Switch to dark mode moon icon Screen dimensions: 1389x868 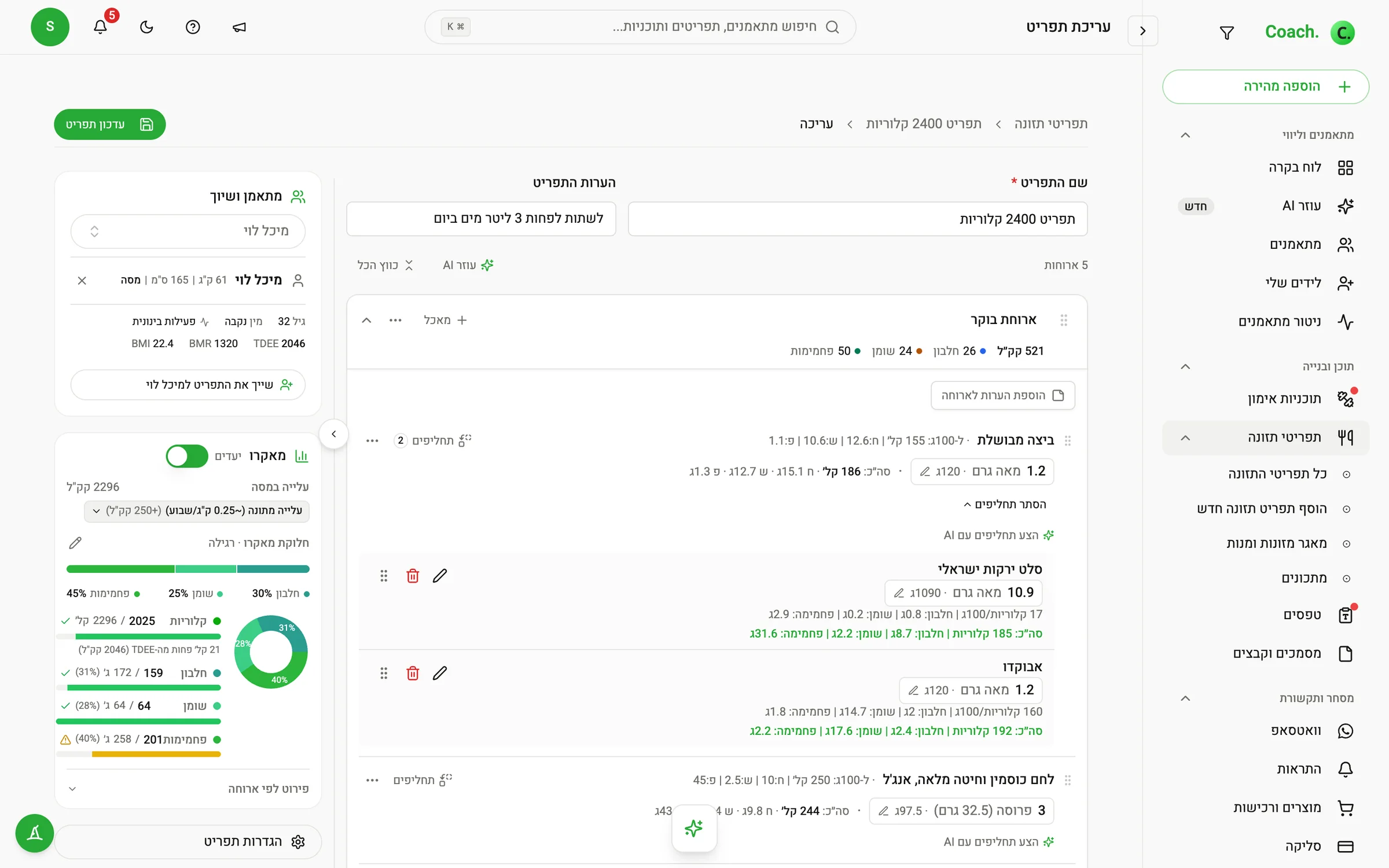[146, 27]
